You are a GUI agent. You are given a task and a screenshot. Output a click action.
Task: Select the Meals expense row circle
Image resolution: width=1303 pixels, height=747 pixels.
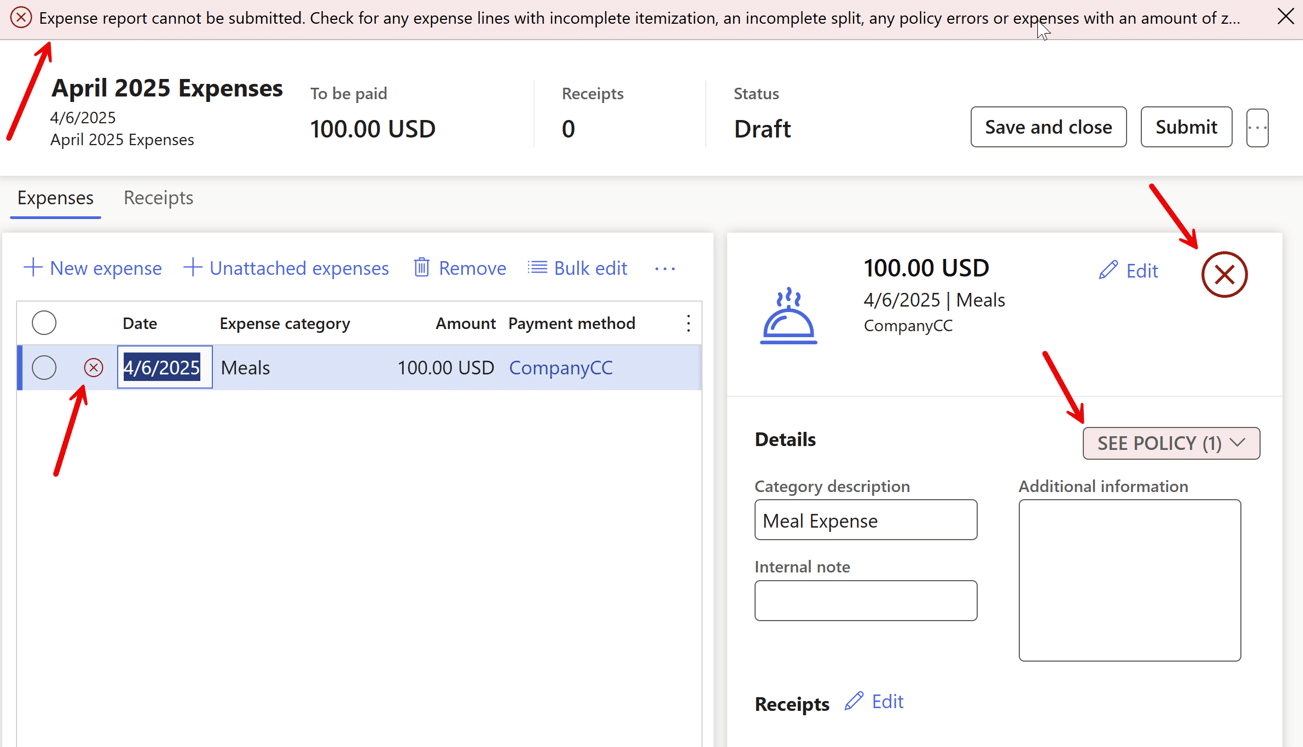(44, 368)
